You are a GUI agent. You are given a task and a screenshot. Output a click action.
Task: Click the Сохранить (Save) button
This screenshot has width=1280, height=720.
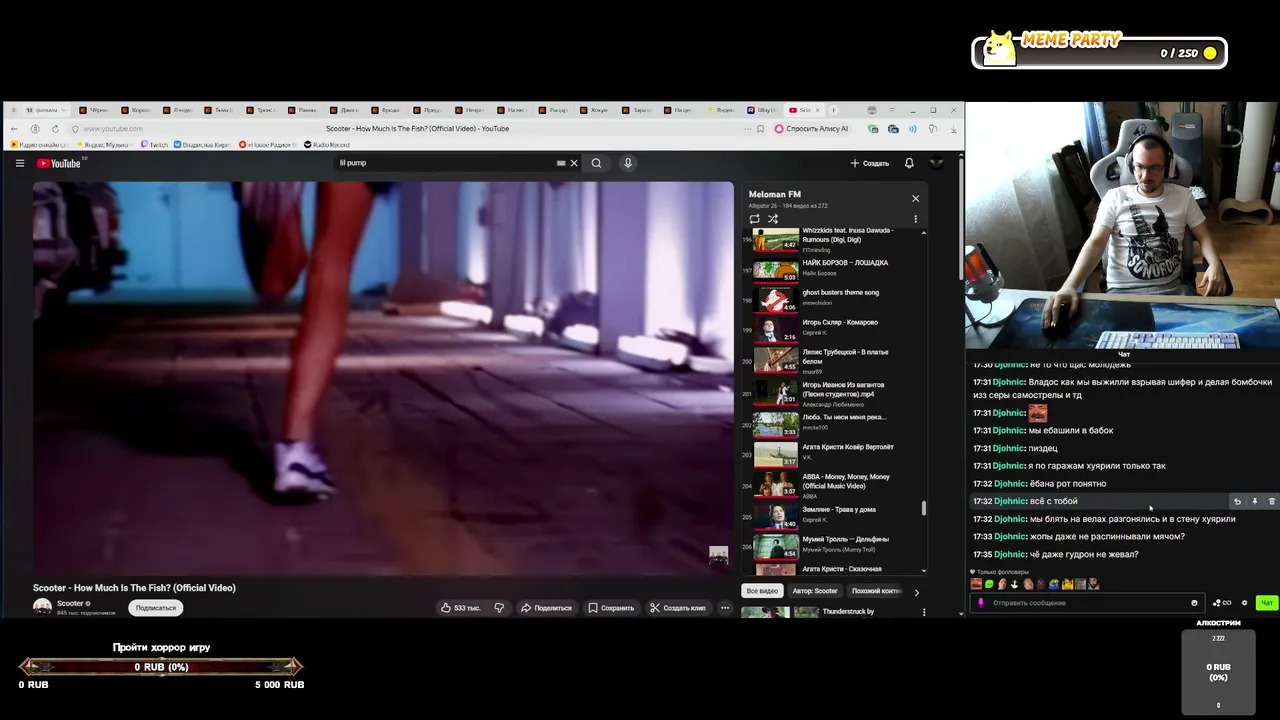tap(611, 608)
